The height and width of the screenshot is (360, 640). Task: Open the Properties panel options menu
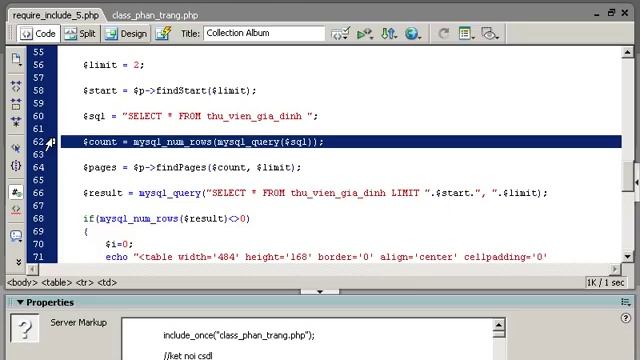(625, 302)
